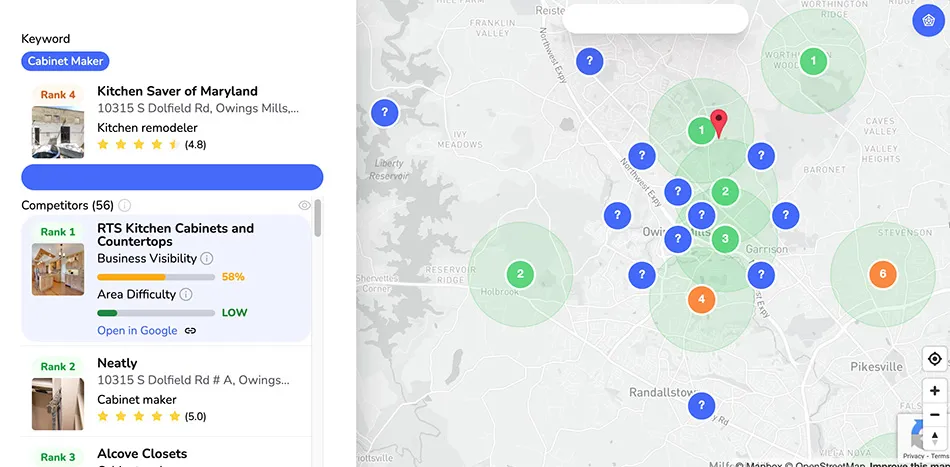Click the LOW Area Difficulty bar
The width and height of the screenshot is (950, 467).
click(x=156, y=313)
